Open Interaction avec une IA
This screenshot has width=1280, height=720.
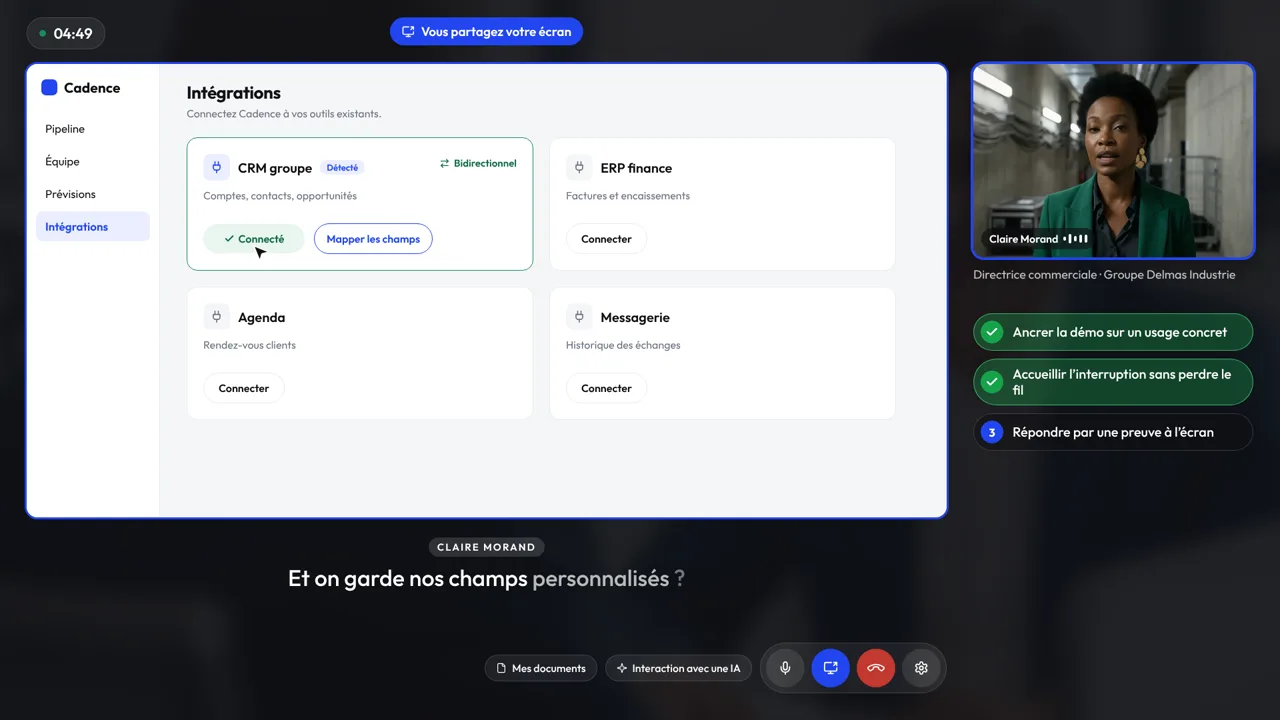click(x=678, y=668)
